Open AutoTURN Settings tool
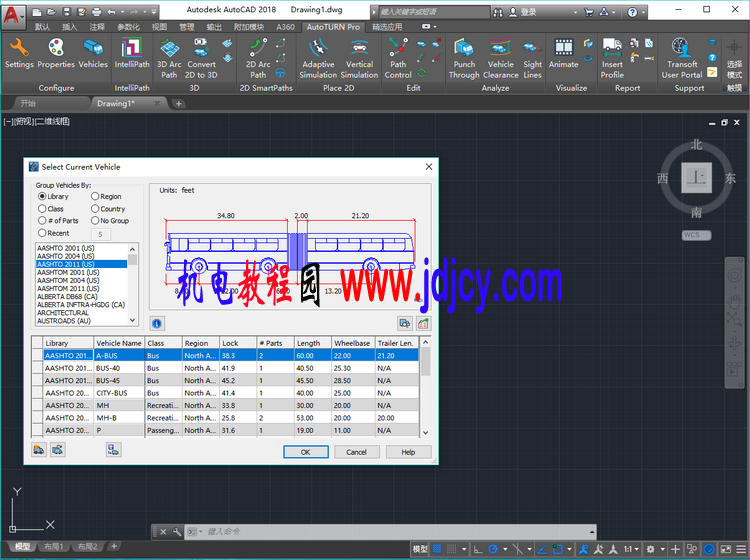The height and width of the screenshot is (560, 750). (x=19, y=54)
